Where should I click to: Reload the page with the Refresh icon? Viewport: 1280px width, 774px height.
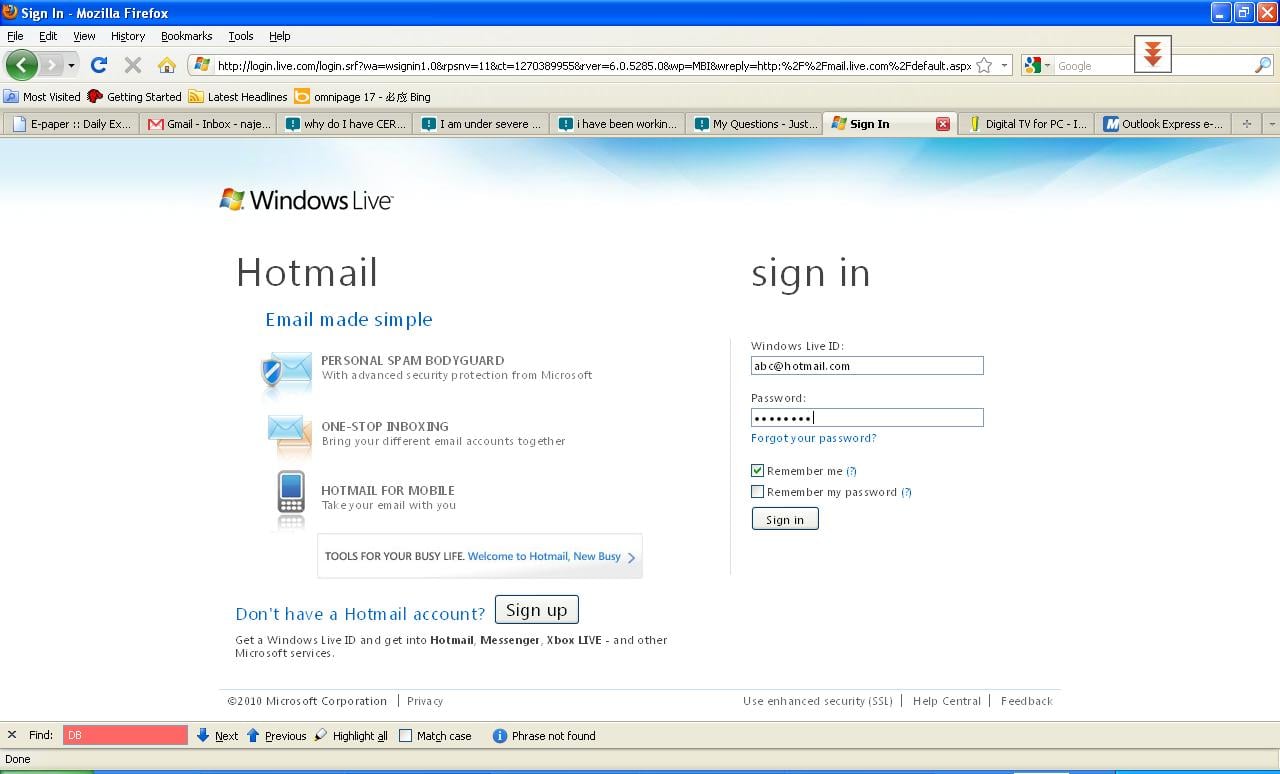[98, 65]
